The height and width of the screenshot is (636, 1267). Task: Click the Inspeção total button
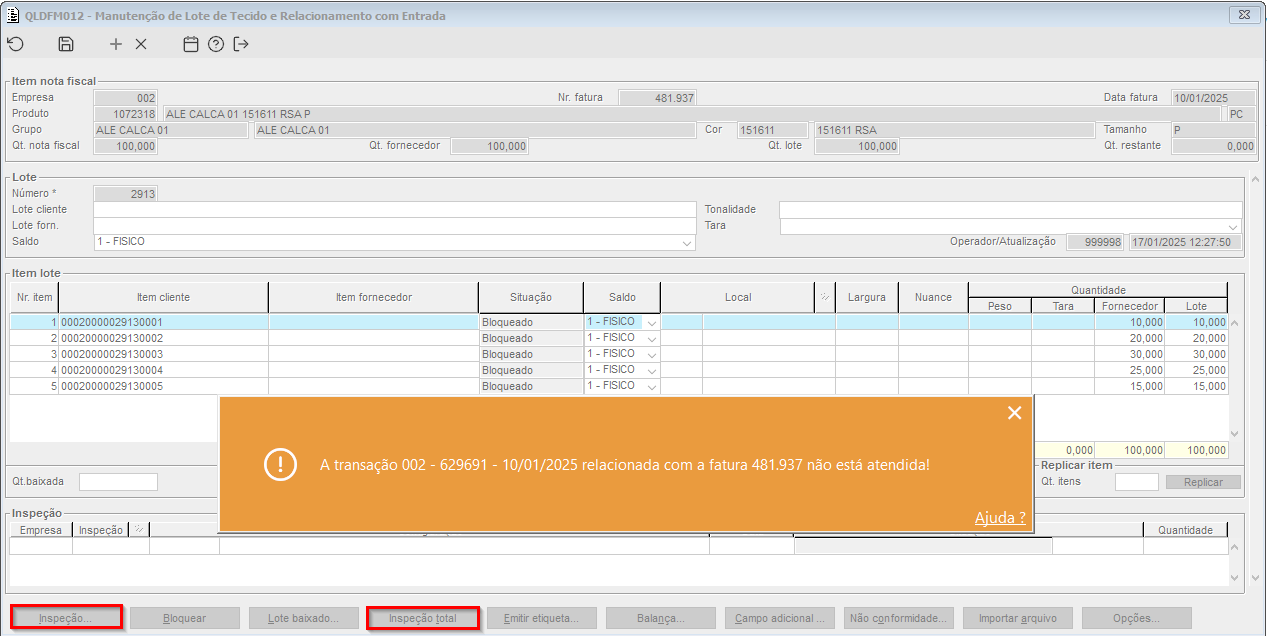pyautogui.click(x=423, y=618)
